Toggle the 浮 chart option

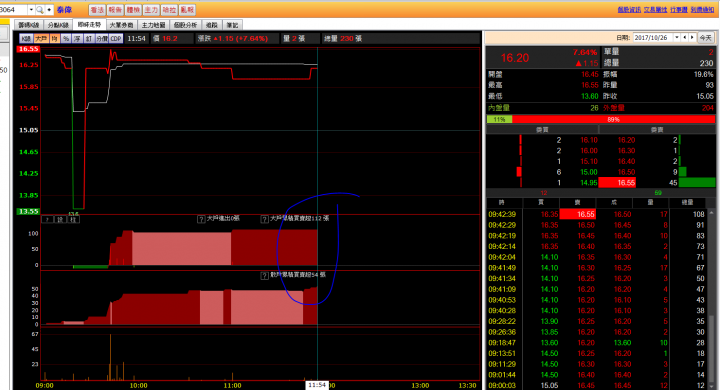[x=77, y=39]
